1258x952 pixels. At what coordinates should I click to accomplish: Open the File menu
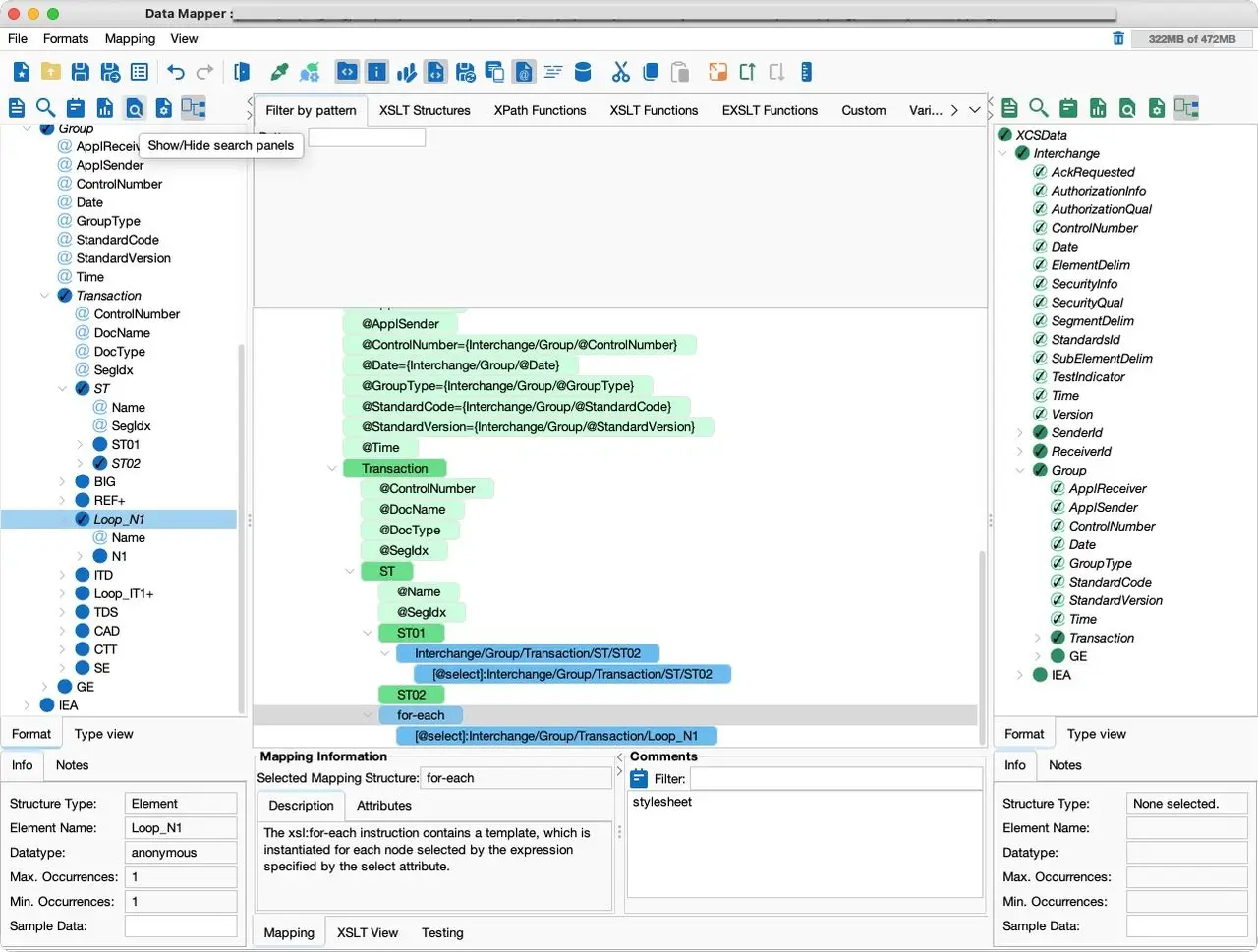[x=18, y=39]
